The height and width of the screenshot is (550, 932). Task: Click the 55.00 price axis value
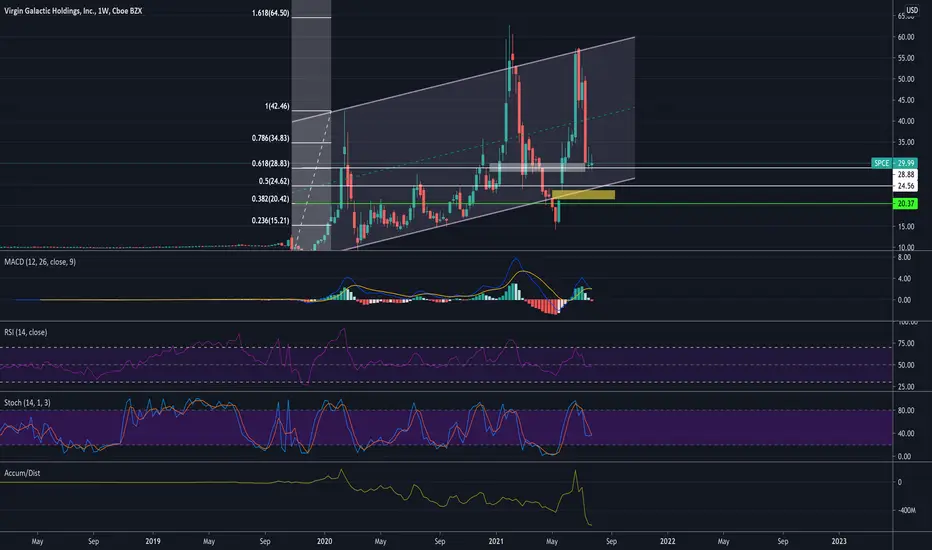pyautogui.click(x=906, y=58)
